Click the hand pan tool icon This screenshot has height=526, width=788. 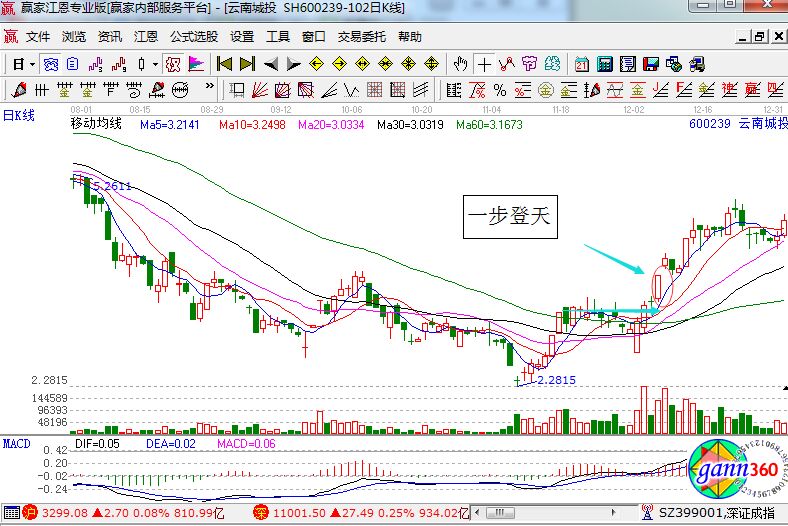coord(459,64)
